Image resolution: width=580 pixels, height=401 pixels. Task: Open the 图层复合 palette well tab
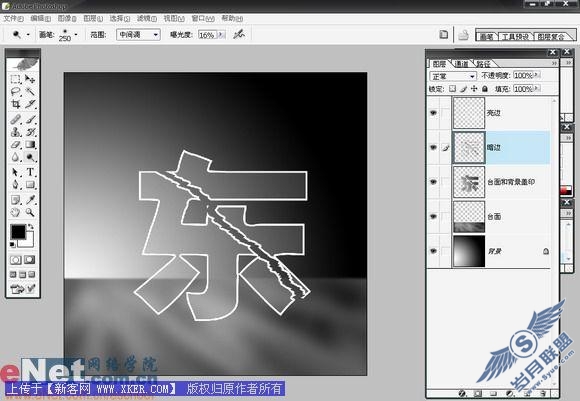click(x=551, y=37)
